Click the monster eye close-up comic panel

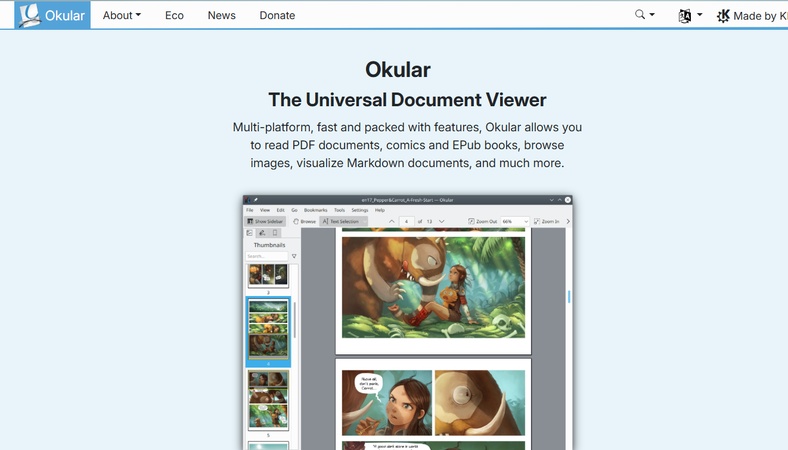tap(480, 403)
